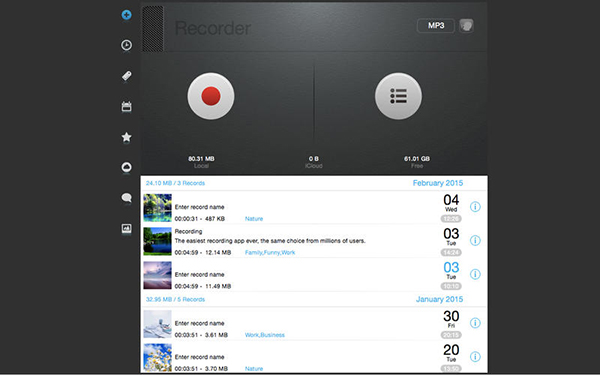Click the black 03 Tue date

451,237
